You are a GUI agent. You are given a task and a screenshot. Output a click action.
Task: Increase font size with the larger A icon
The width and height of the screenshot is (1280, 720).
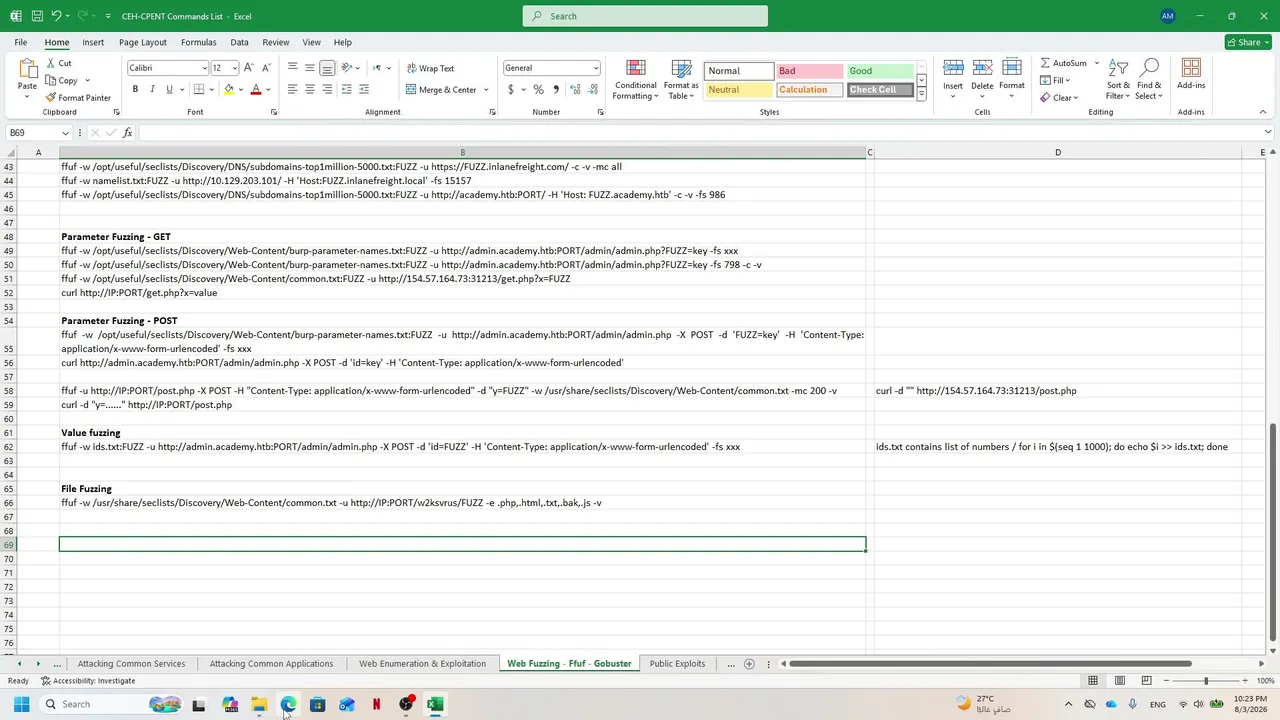tap(249, 68)
